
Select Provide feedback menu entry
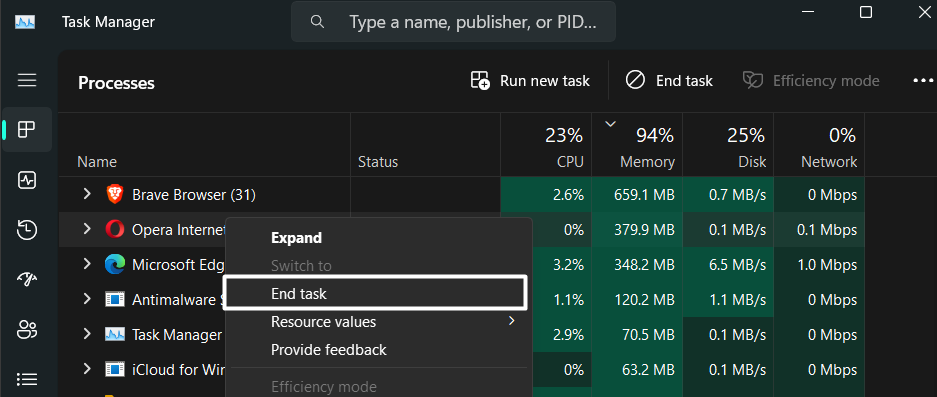click(x=329, y=350)
